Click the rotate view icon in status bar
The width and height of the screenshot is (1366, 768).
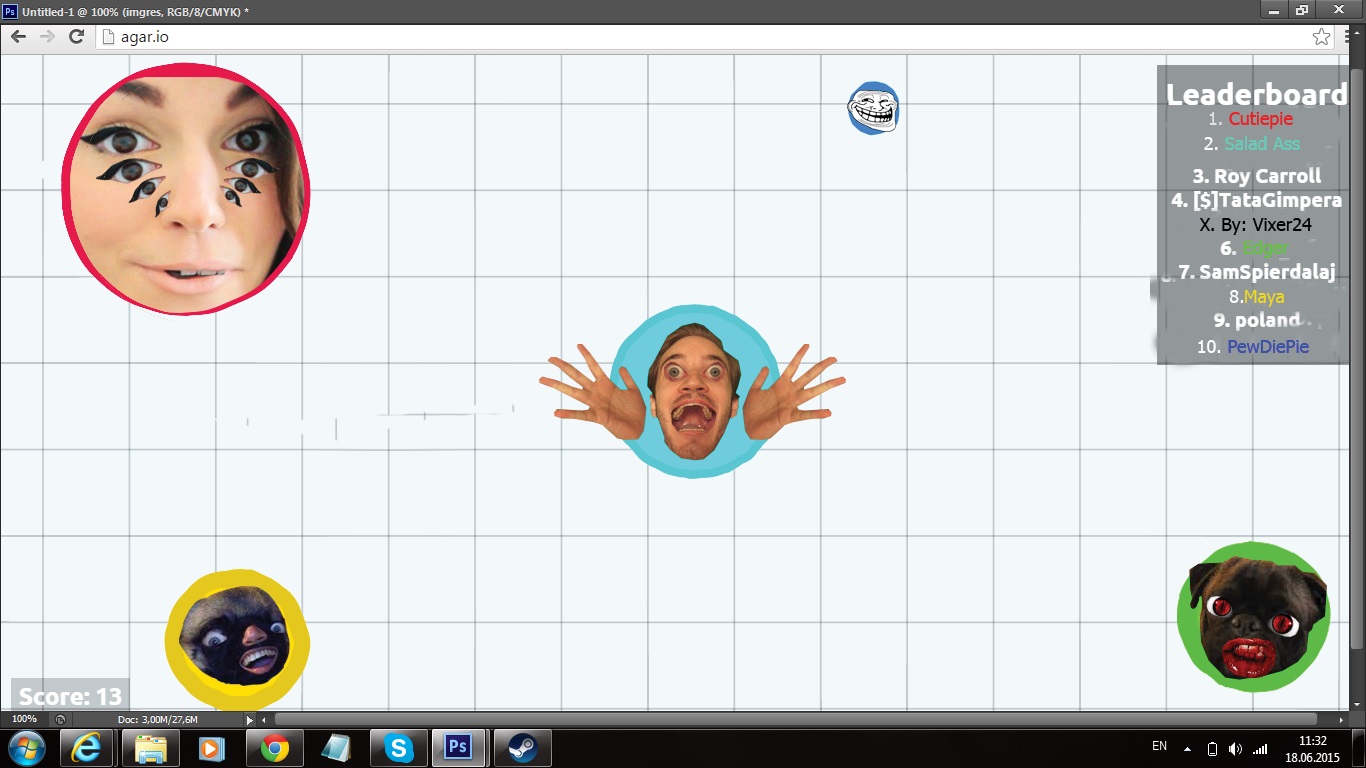pos(60,719)
